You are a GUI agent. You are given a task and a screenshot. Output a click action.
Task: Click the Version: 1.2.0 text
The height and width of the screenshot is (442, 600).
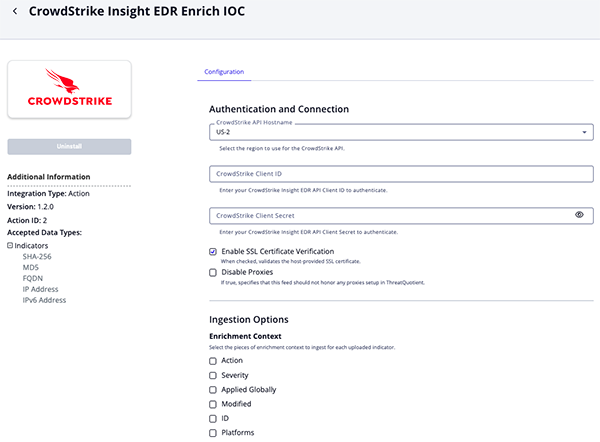point(30,207)
